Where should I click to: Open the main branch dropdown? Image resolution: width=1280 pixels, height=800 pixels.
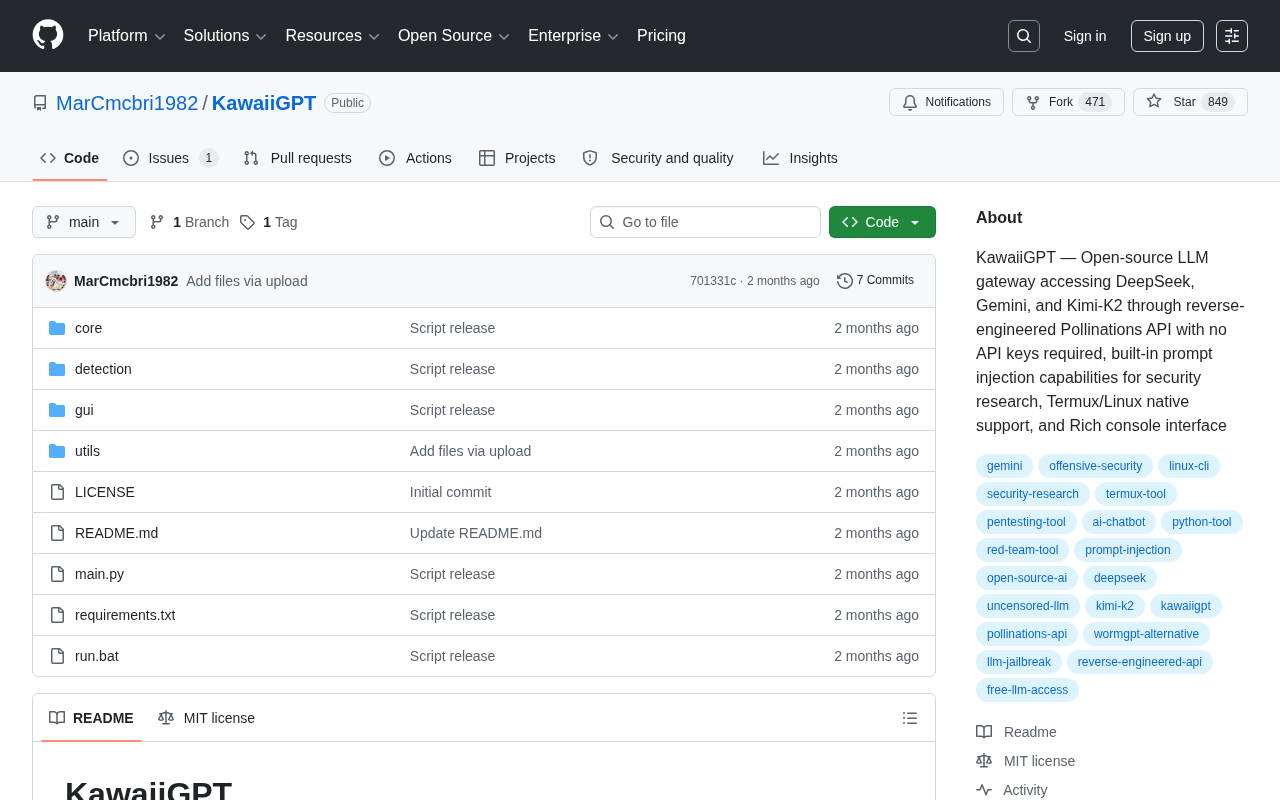(84, 222)
